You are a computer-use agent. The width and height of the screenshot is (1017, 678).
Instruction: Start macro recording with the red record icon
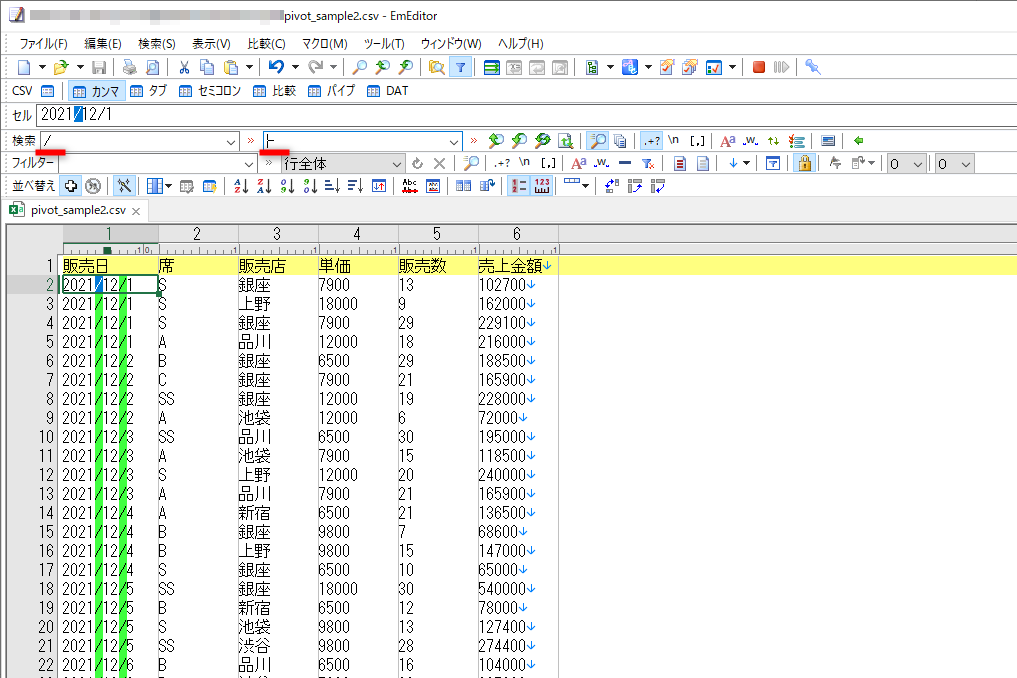(758, 67)
